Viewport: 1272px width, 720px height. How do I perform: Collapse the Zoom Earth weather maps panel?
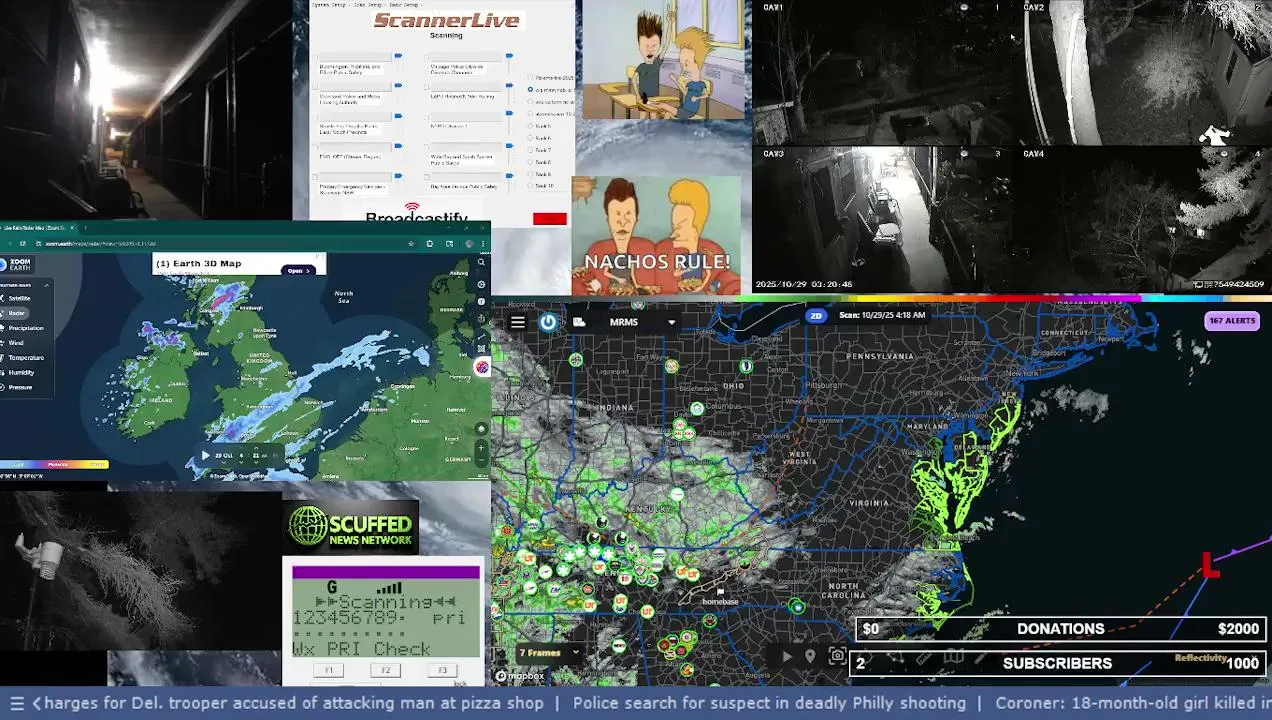(47, 285)
